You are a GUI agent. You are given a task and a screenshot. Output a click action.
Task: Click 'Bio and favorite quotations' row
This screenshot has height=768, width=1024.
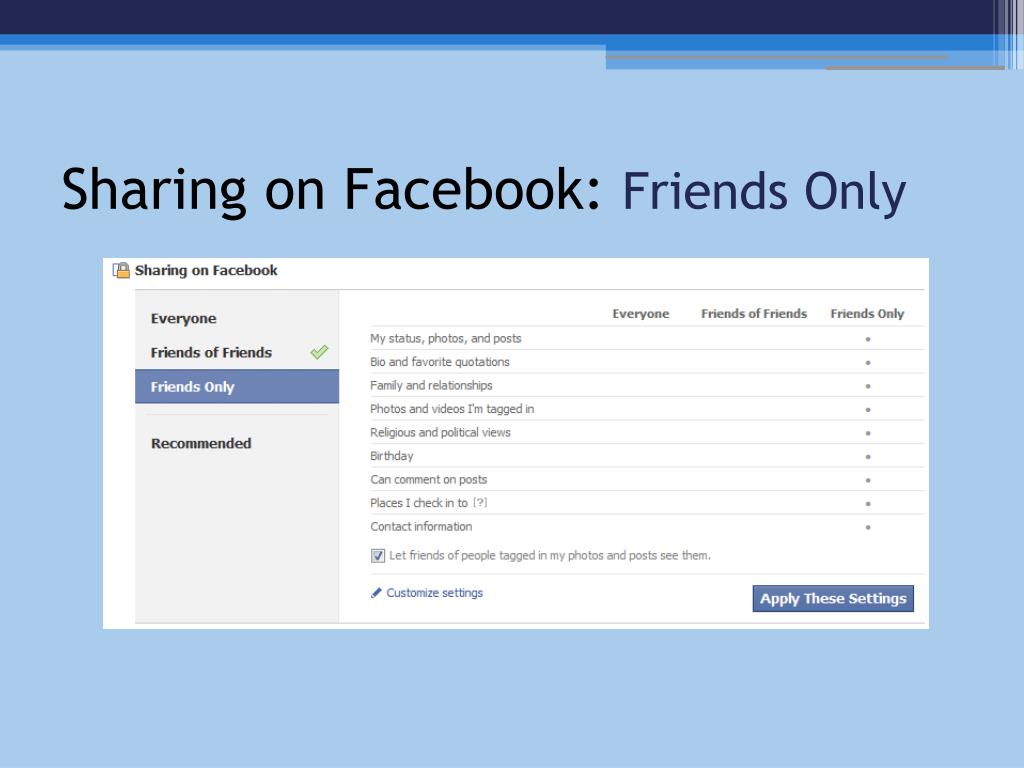647,362
